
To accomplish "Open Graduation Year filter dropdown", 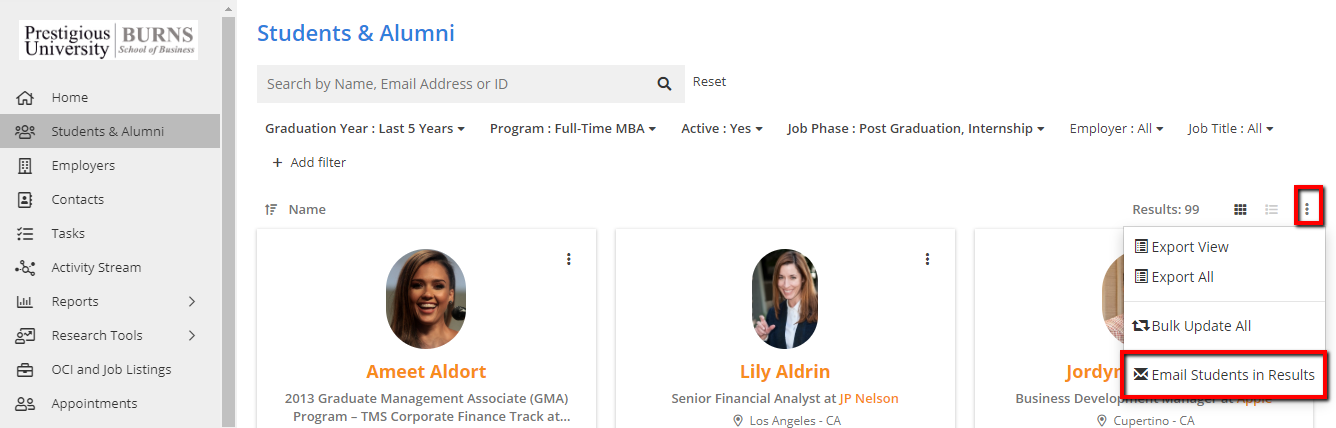I will pos(365,129).
